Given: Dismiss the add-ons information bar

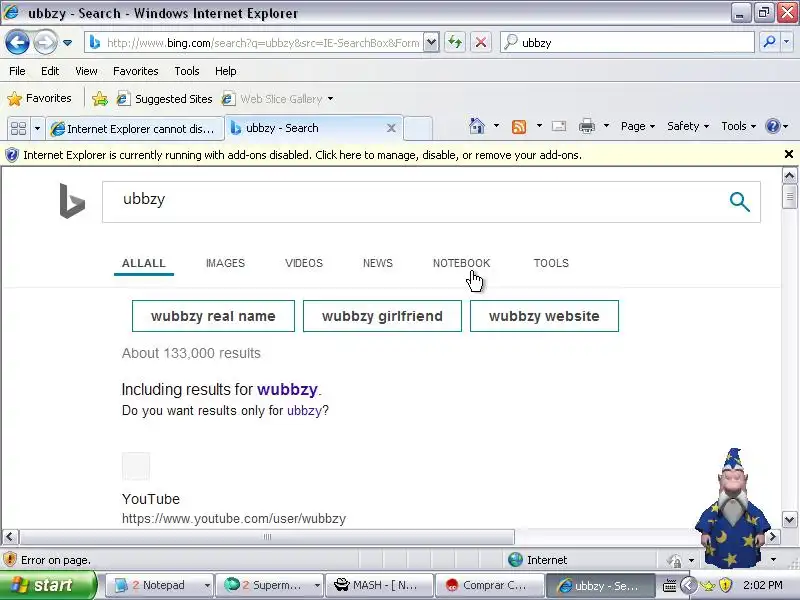Looking at the screenshot, I should [789, 154].
